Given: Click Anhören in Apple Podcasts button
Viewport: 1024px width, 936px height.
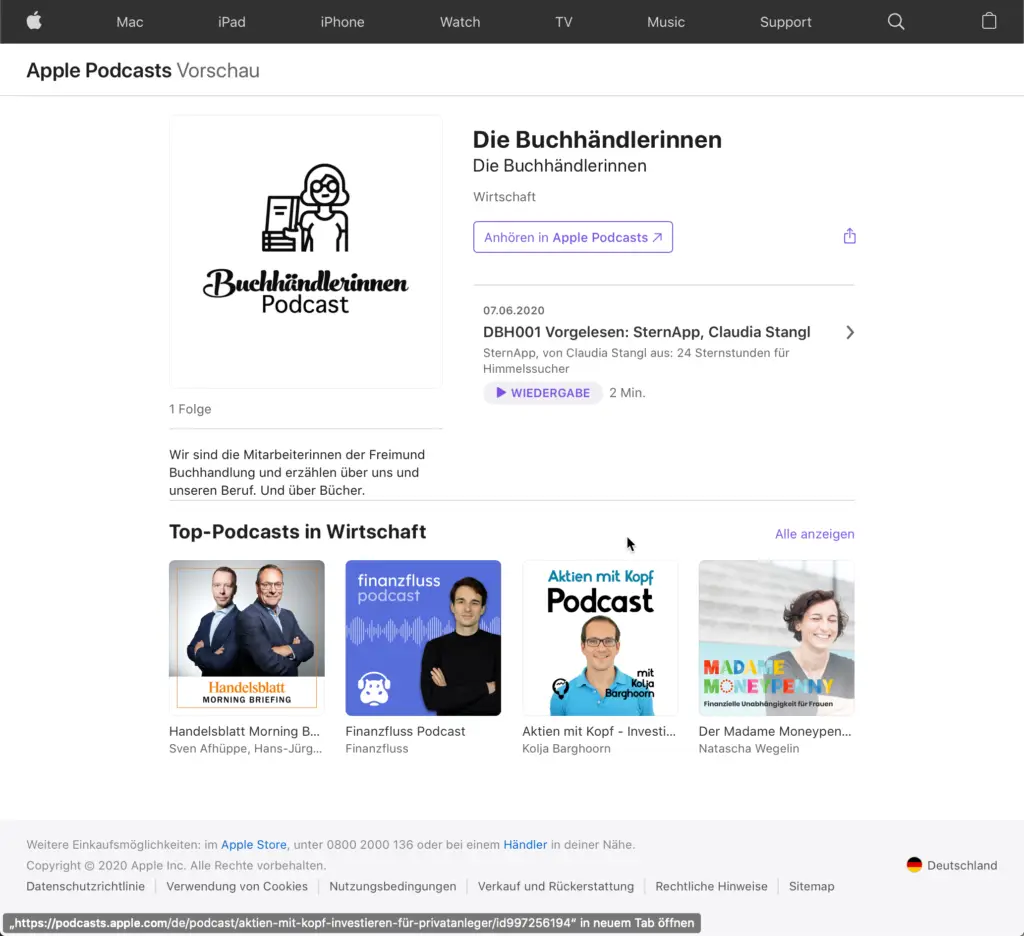Looking at the screenshot, I should point(573,237).
